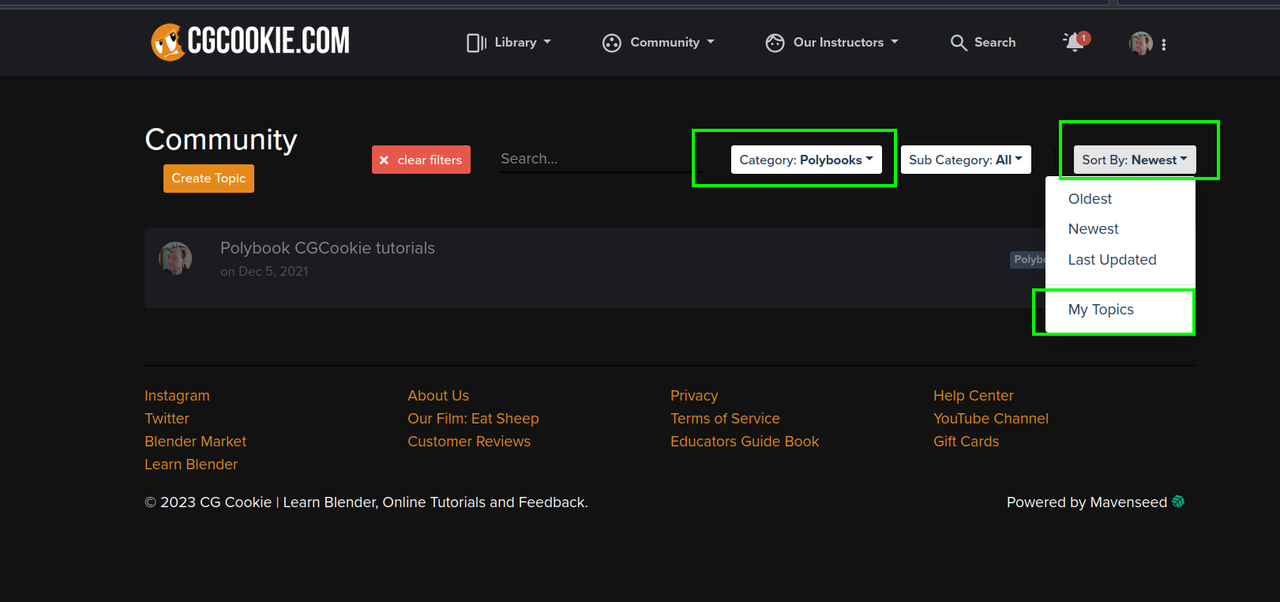The image size is (1280, 602).
Task: Open the Help Center link
Action: click(973, 395)
